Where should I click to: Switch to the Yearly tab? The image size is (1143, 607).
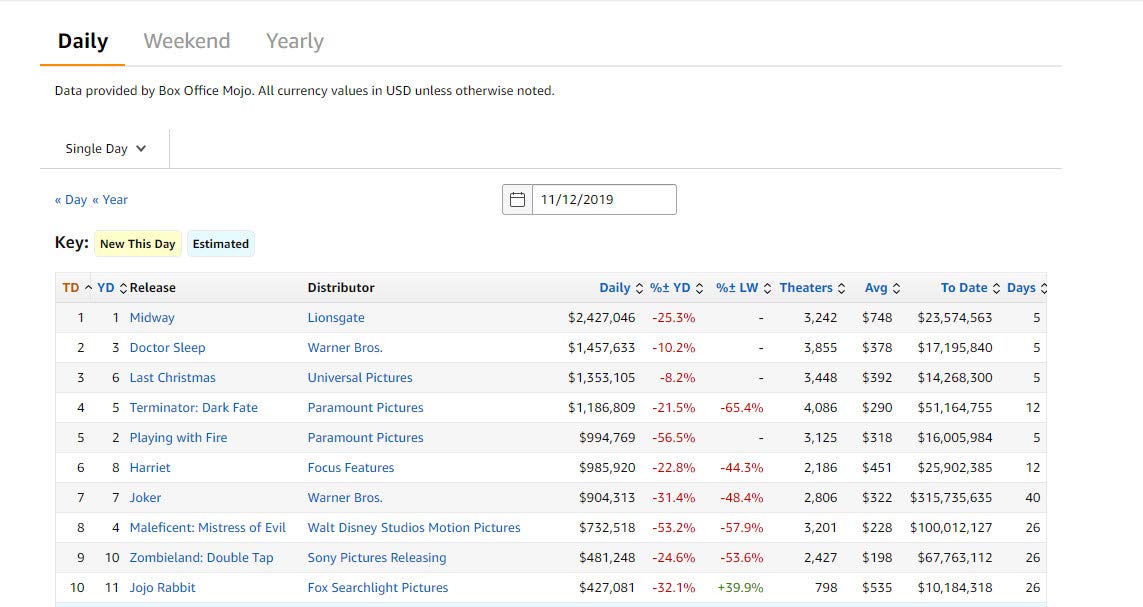[x=295, y=41]
